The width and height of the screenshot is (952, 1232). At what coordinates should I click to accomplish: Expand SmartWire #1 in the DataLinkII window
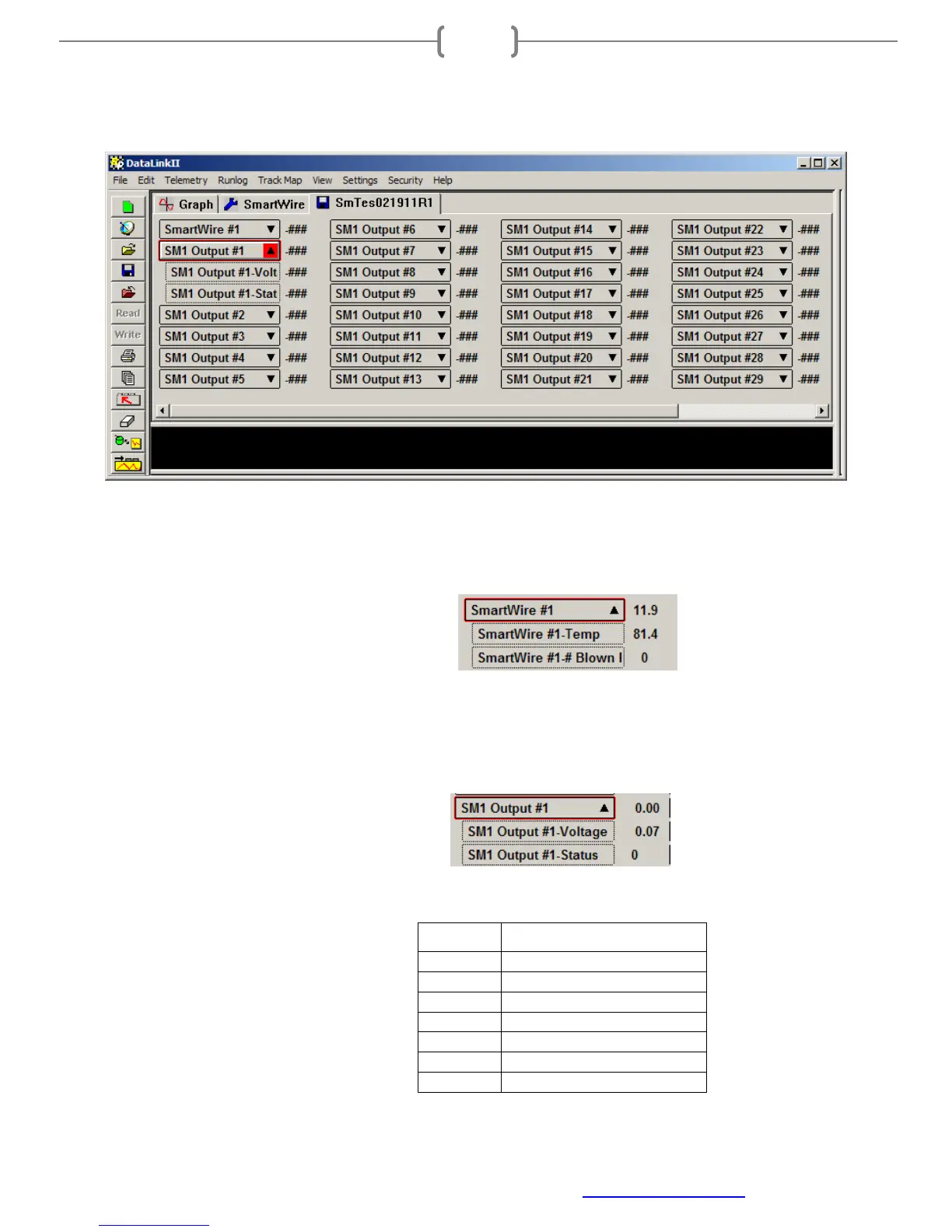pyautogui.click(x=271, y=229)
